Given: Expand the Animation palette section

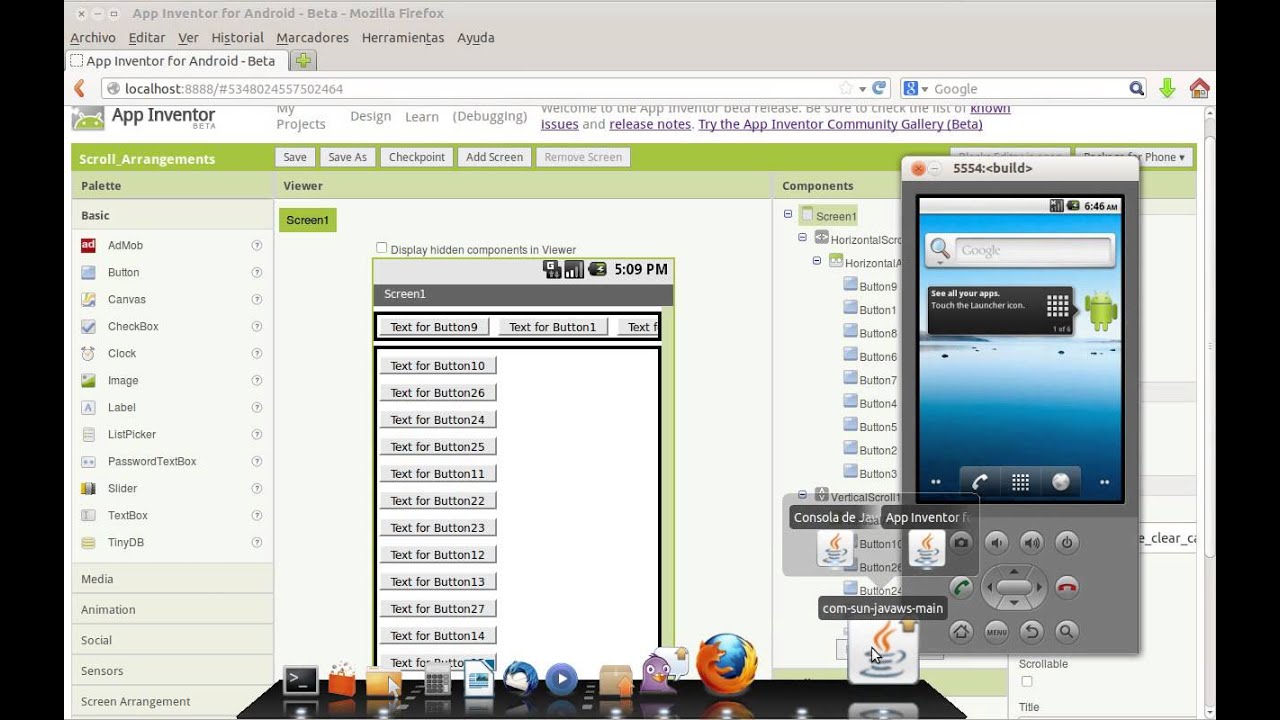Looking at the screenshot, I should 173,610.
